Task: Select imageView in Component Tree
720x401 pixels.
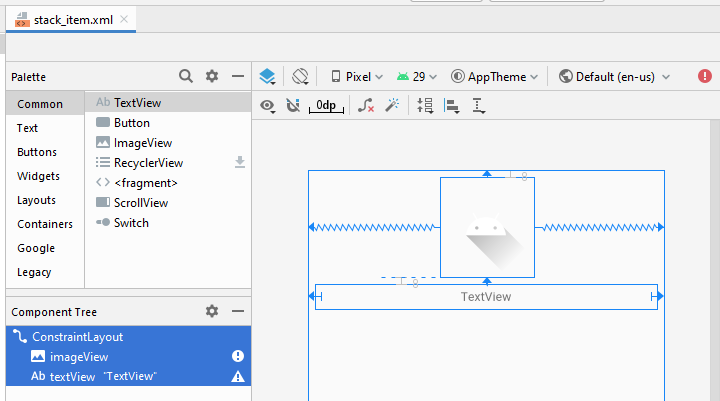Action: tap(129, 356)
